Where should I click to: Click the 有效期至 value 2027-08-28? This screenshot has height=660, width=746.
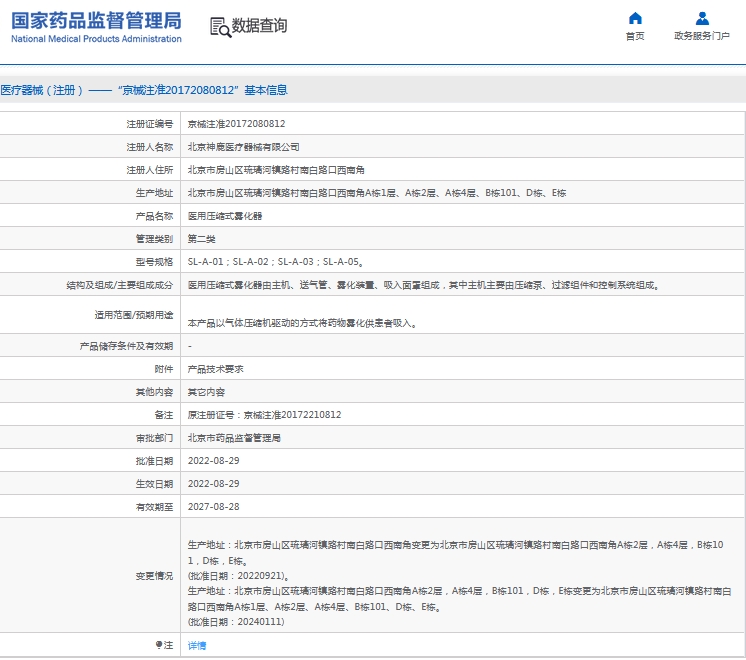coord(214,507)
